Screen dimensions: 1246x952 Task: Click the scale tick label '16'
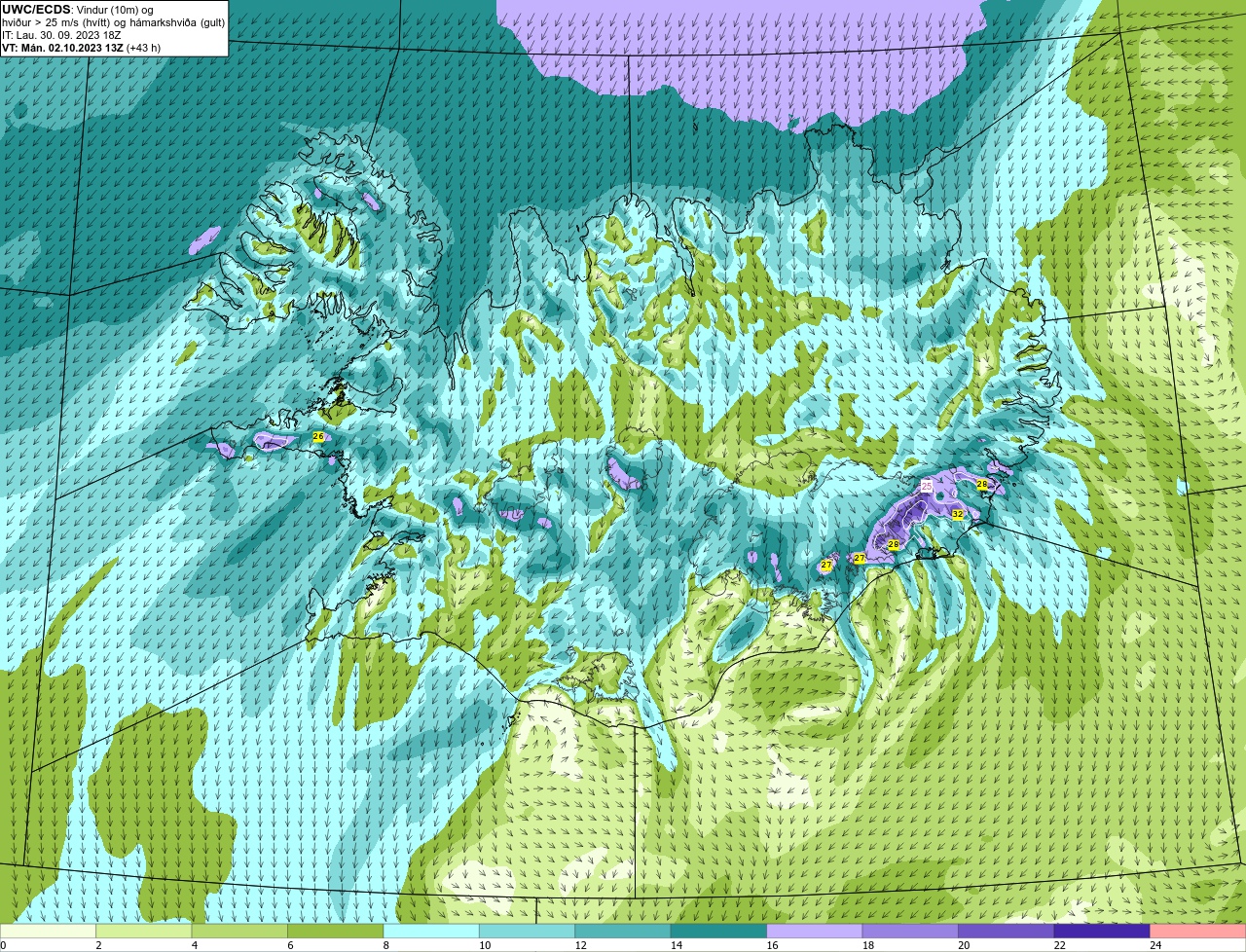tap(773, 945)
